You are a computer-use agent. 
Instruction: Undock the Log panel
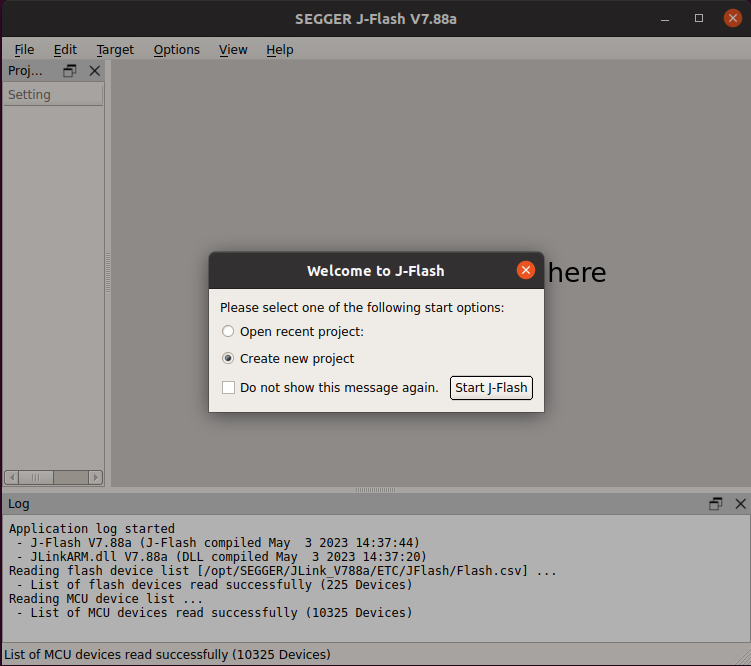point(715,504)
